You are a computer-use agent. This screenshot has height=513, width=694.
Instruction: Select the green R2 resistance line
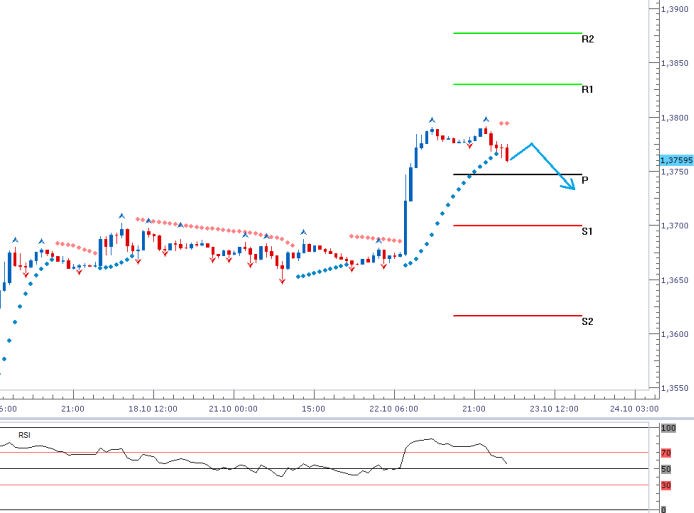(517, 33)
